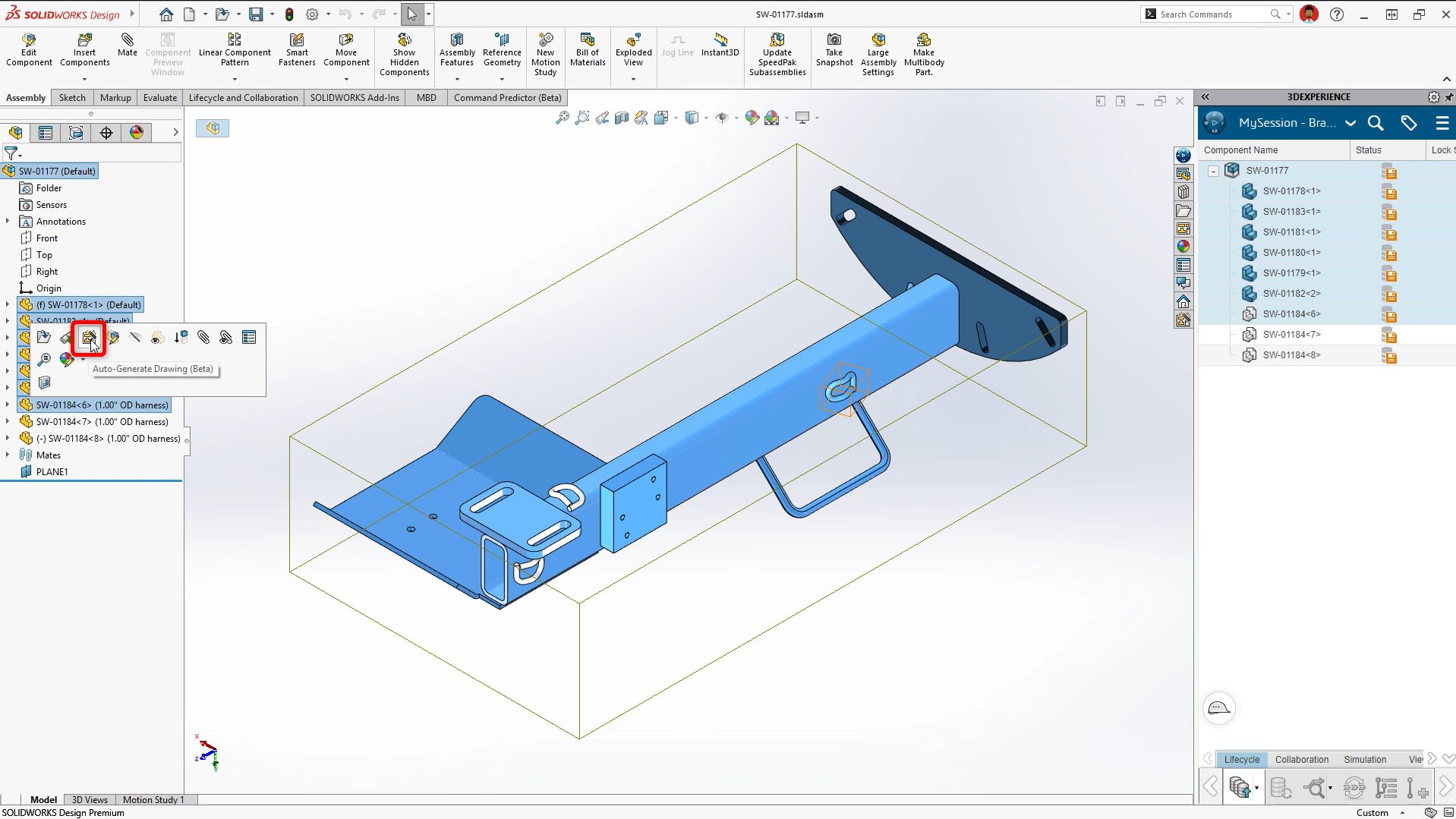Toggle Instant3D mode
This screenshot has height=819, width=1456.
click(720, 45)
